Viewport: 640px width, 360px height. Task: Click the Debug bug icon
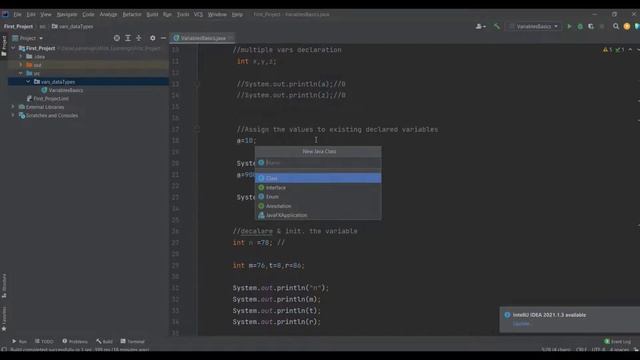coord(580,27)
